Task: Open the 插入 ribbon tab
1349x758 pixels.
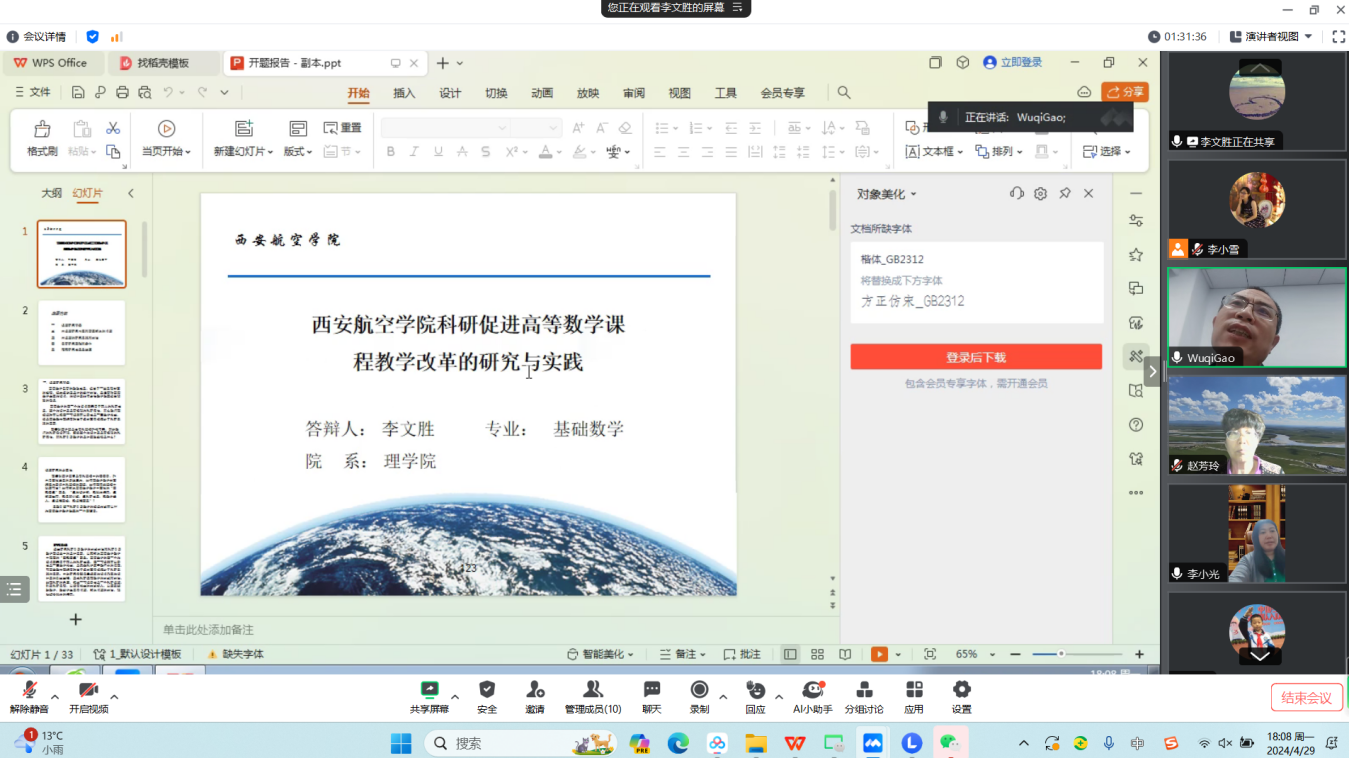Action: [404, 93]
